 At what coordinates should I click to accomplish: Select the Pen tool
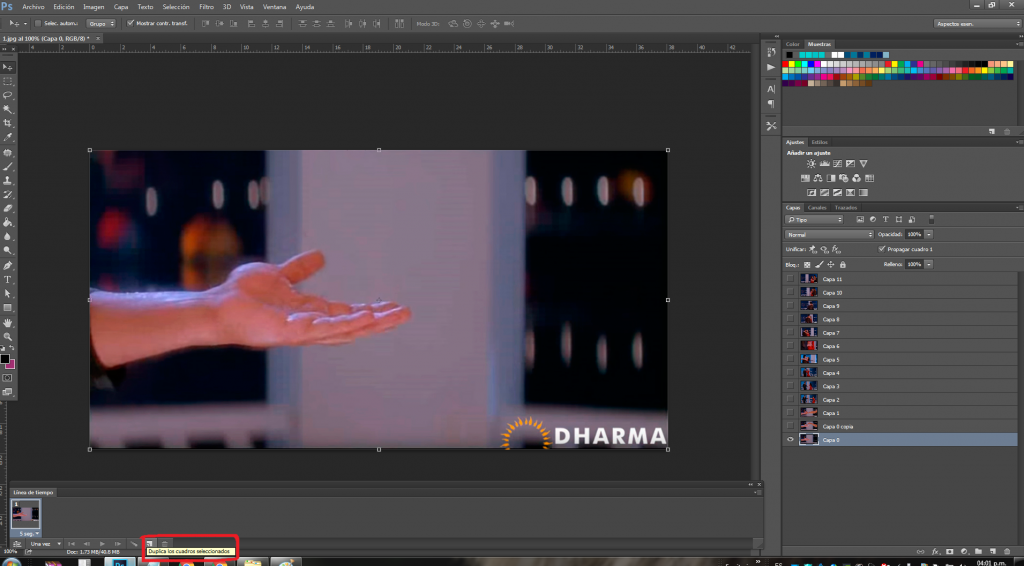pyautogui.click(x=8, y=265)
